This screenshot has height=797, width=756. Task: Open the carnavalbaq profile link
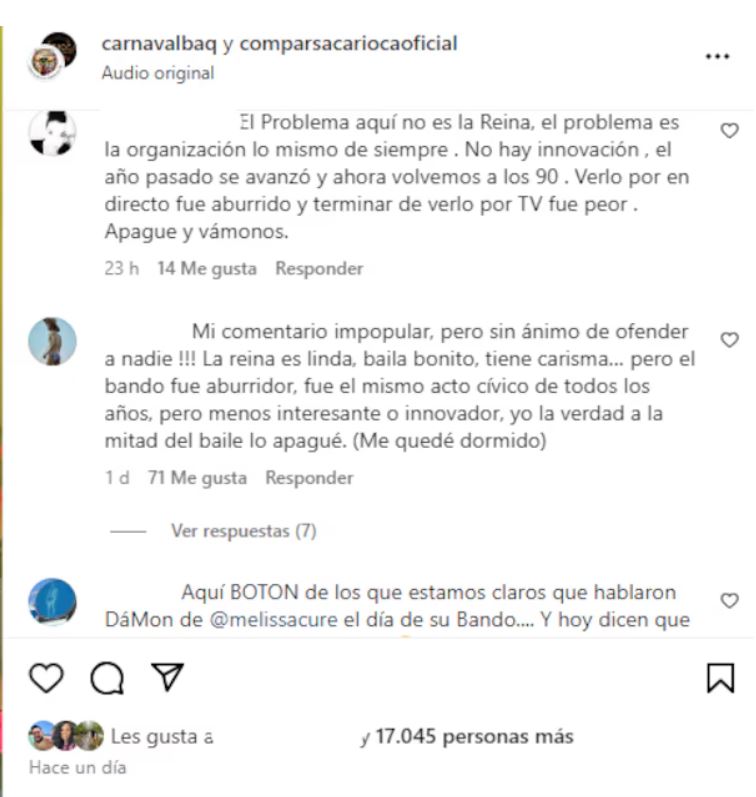click(159, 43)
